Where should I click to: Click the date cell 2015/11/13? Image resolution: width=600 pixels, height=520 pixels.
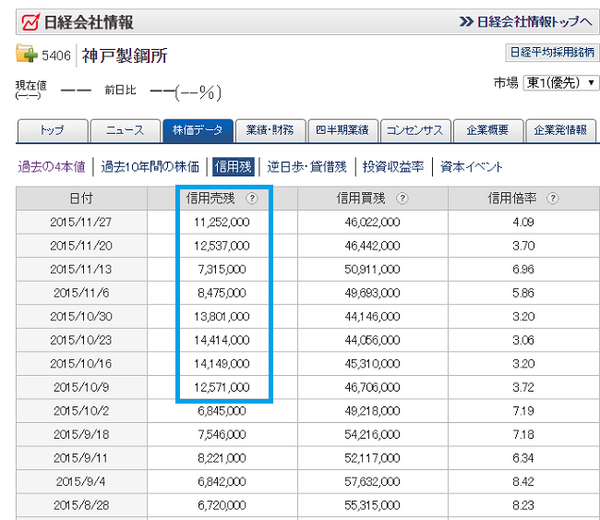[x=81, y=269]
